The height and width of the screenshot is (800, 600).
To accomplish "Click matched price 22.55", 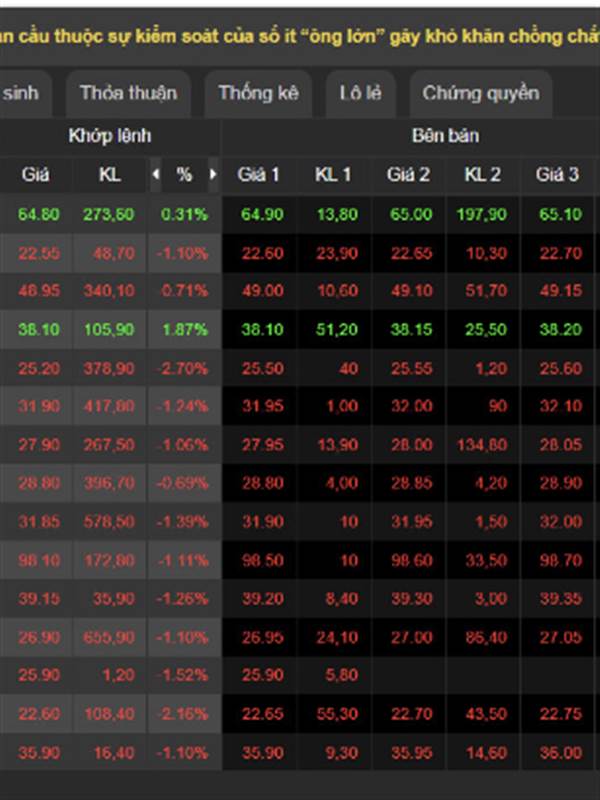I will (x=39, y=253).
